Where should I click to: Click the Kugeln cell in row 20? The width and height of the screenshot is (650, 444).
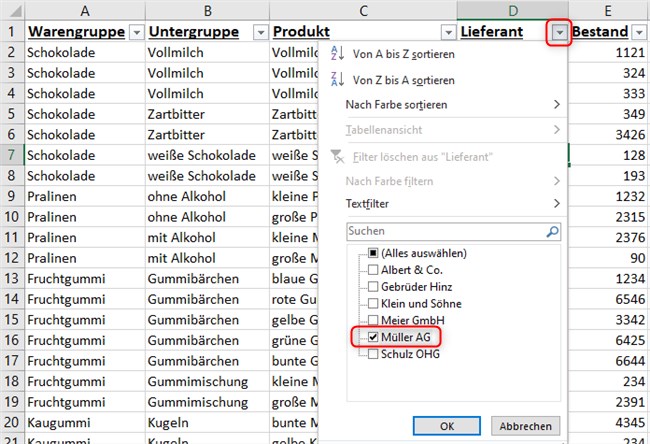click(207, 422)
